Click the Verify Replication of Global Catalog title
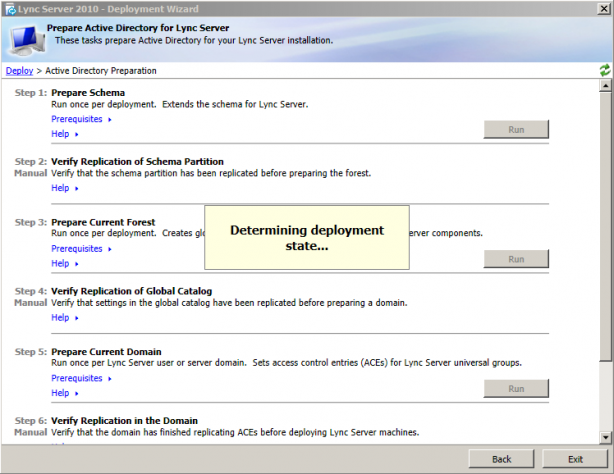The height and width of the screenshot is (474, 614). point(132,291)
